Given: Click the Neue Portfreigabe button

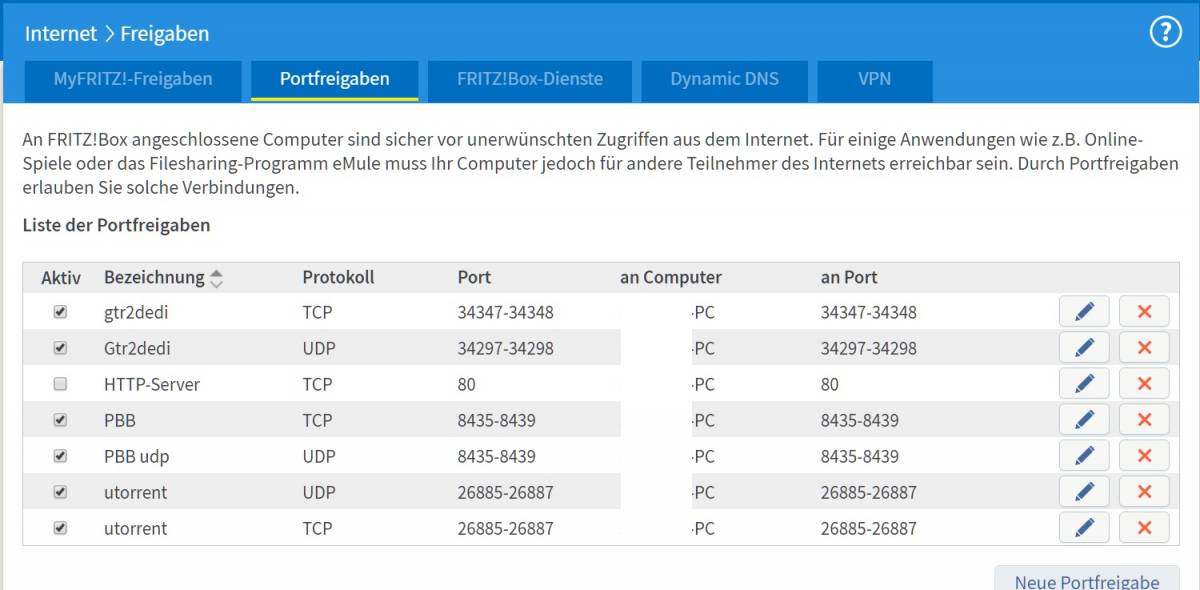Looking at the screenshot, I should (1087, 580).
